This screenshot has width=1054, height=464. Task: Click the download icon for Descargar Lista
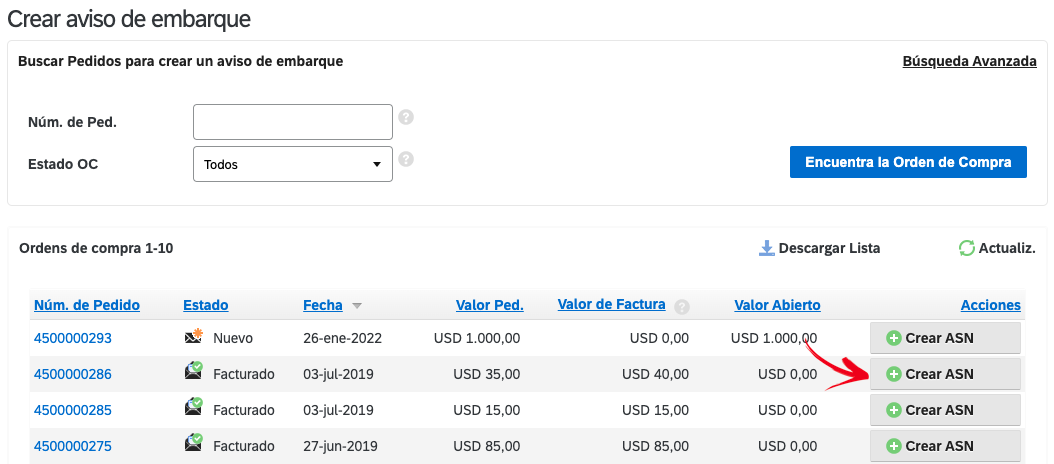[x=767, y=248]
